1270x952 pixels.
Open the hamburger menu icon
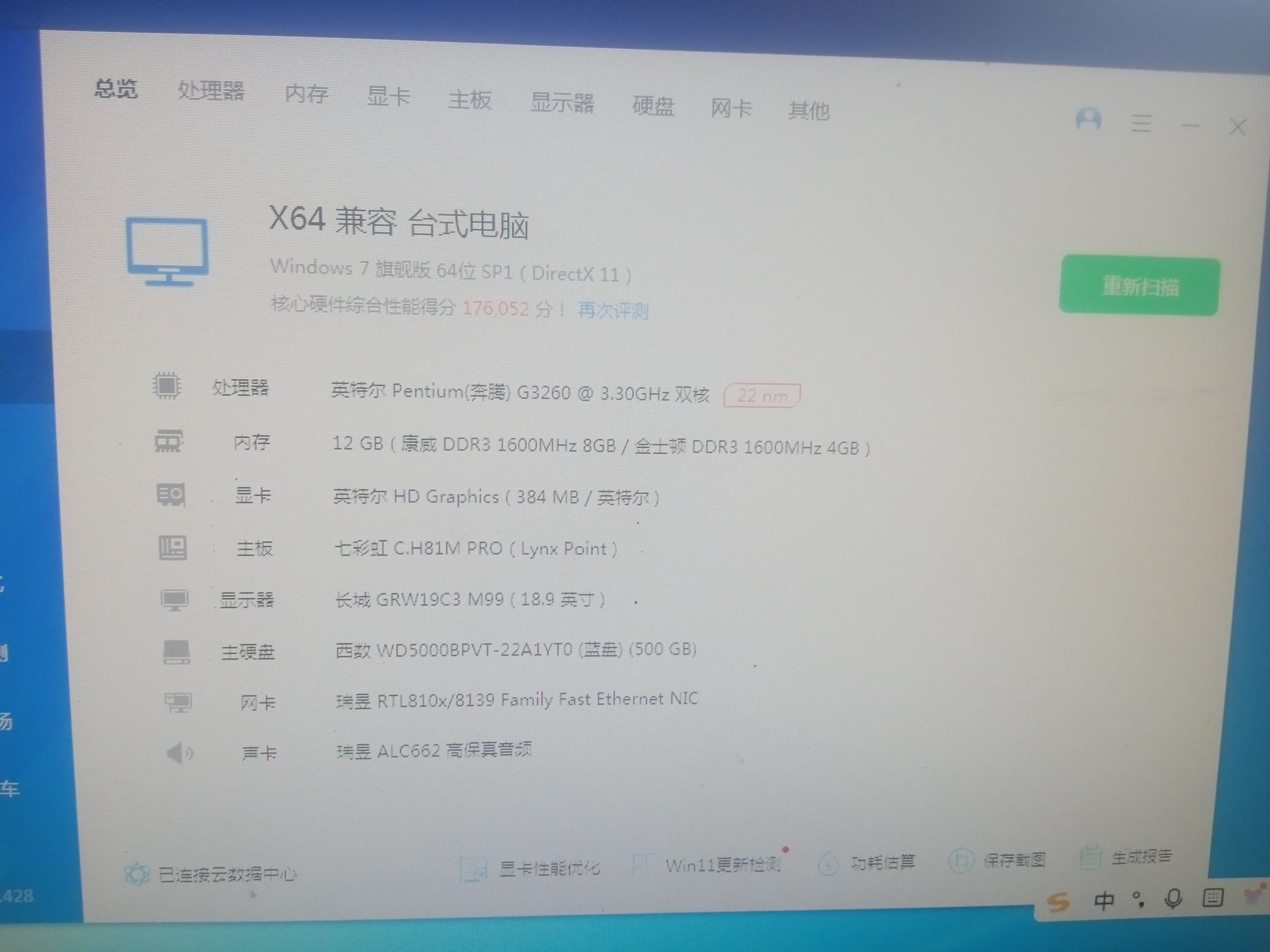[x=1141, y=123]
